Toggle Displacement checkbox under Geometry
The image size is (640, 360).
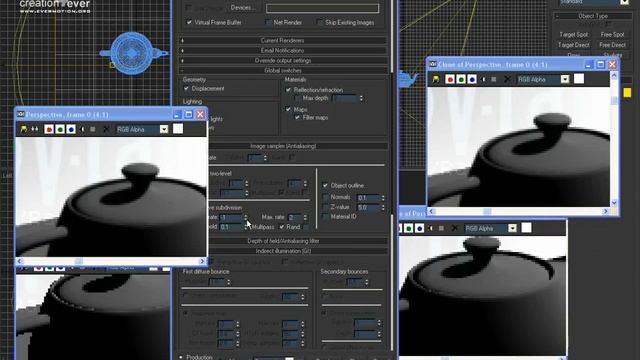tap(187, 88)
